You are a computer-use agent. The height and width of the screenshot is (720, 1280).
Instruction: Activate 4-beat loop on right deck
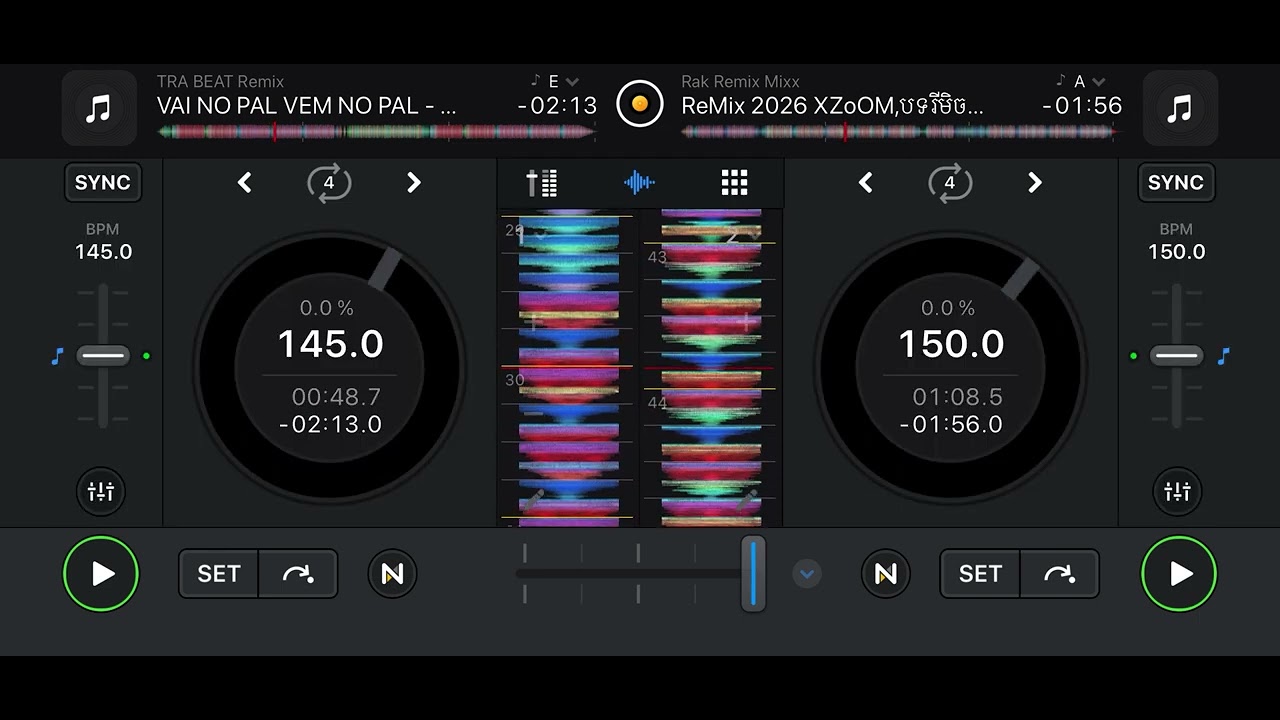950,183
